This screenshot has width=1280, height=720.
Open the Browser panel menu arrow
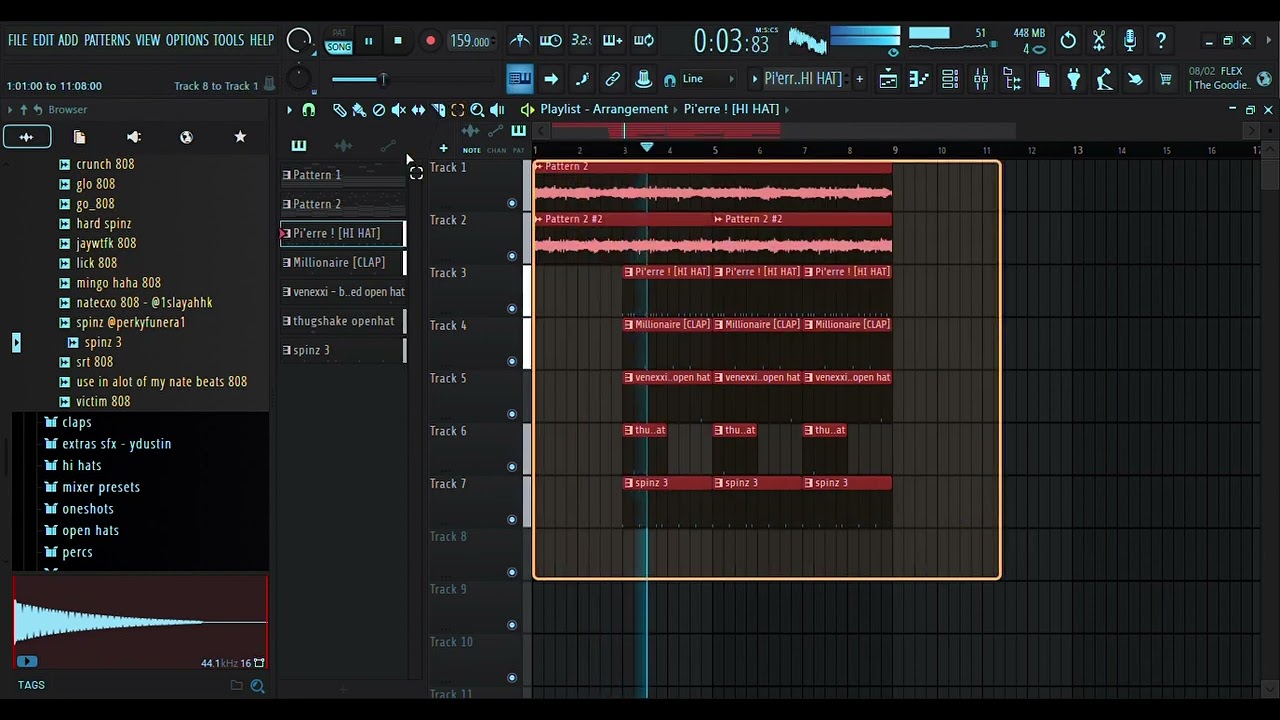pyautogui.click(x=10, y=110)
